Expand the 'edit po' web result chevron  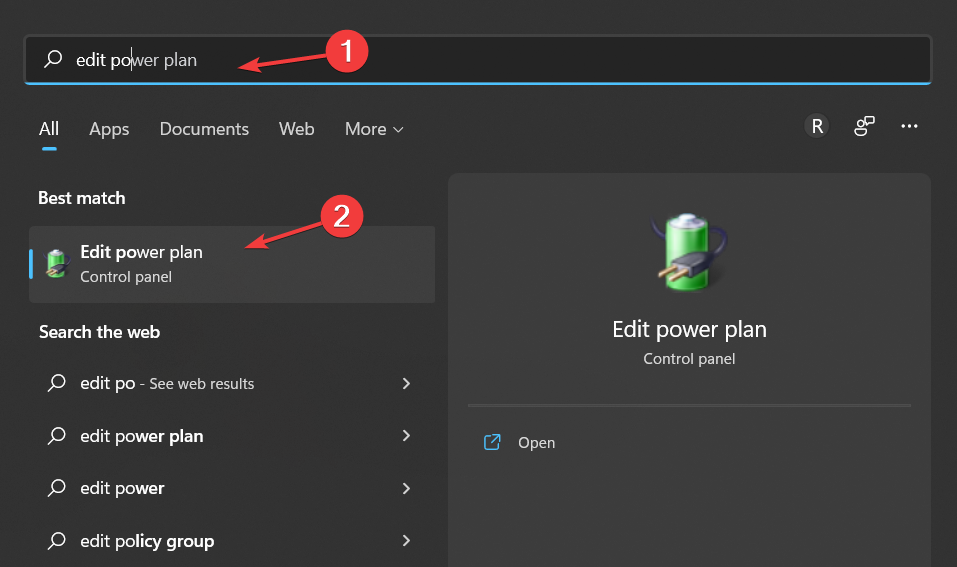(406, 383)
